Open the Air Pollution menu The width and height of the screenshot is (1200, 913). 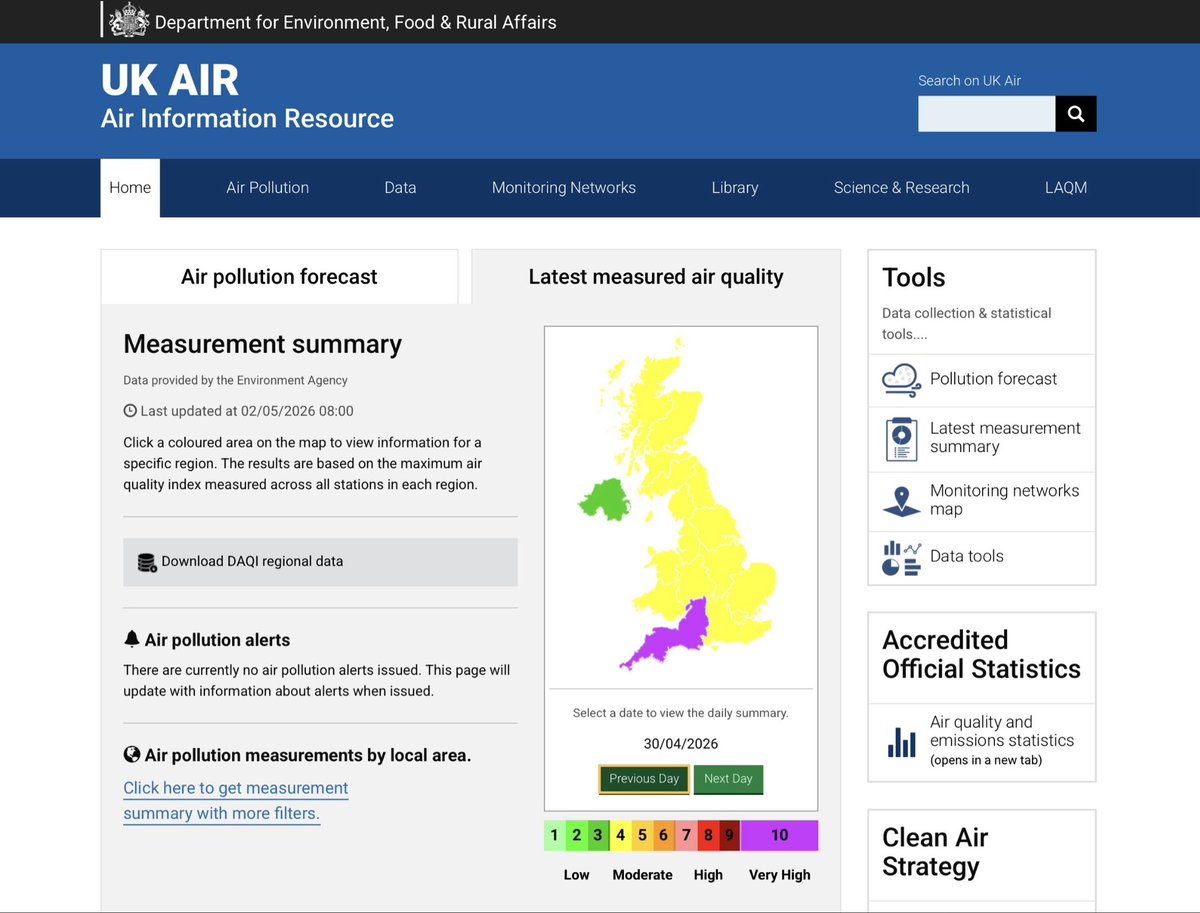pyautogui.click(x=267, y=187)
